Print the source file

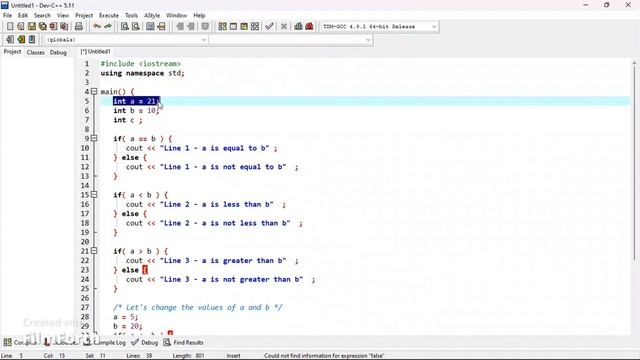pos(78,27)
